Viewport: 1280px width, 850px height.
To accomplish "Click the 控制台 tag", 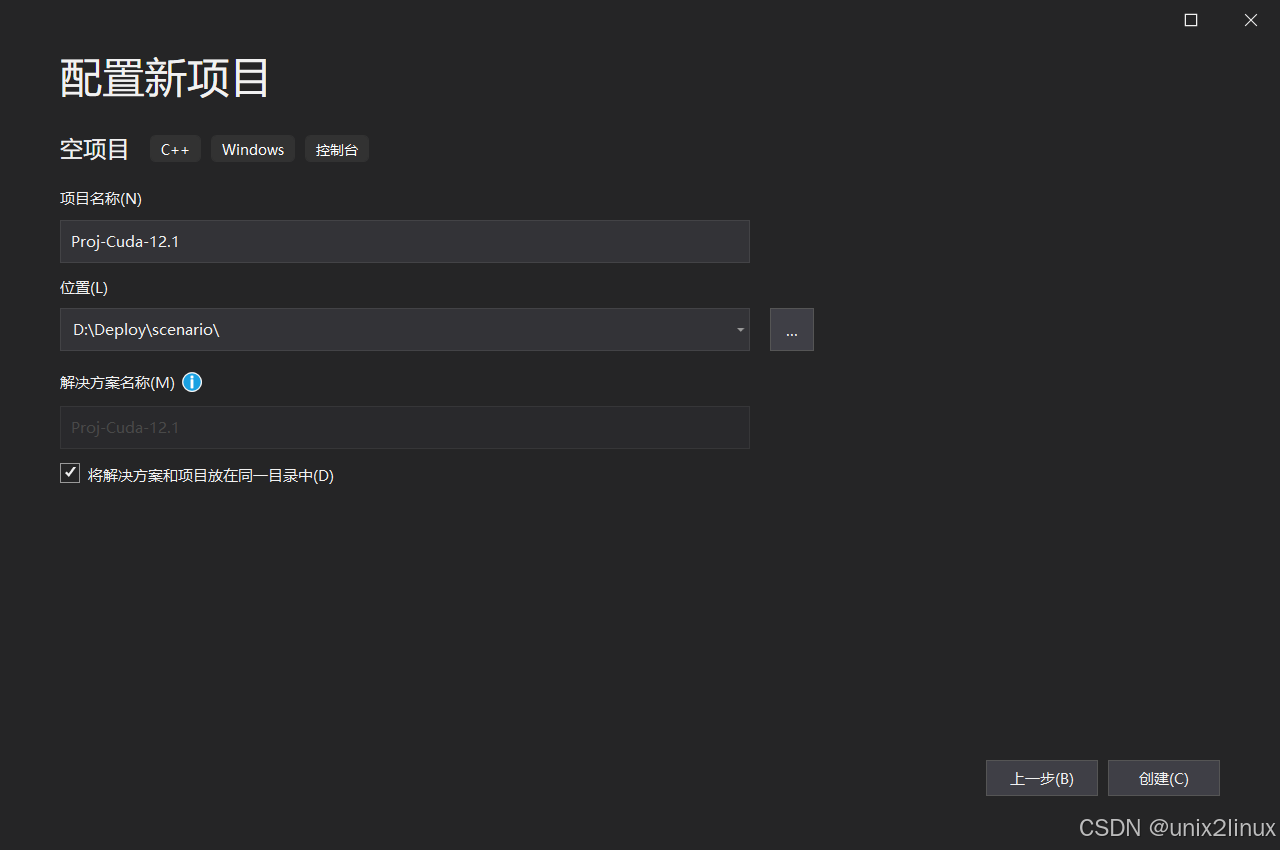I will pyautogui.click(x=337, y=149).
